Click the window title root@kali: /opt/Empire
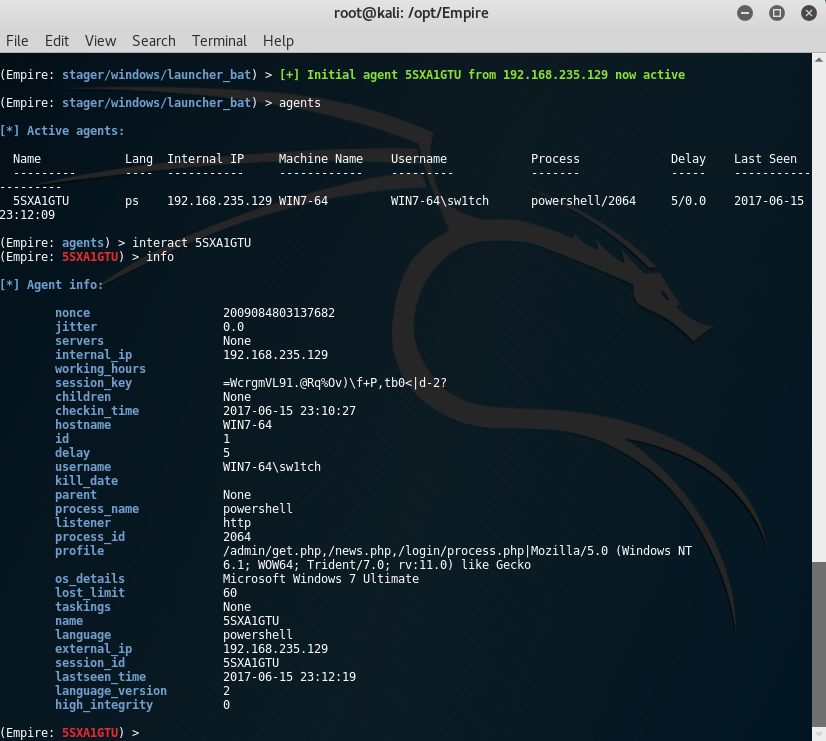This screenshot has width=826, height=741. coord(411,13)
